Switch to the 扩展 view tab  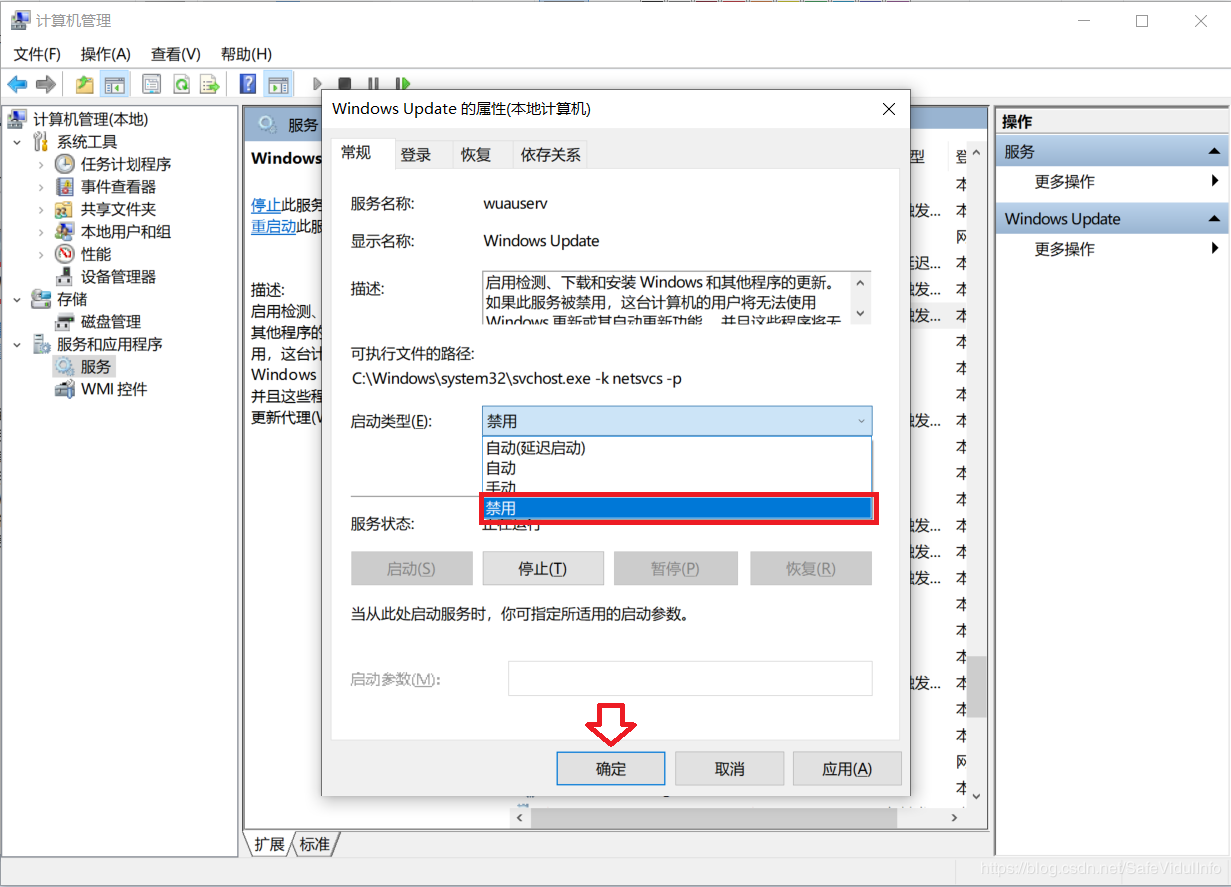tap(269, 845)
